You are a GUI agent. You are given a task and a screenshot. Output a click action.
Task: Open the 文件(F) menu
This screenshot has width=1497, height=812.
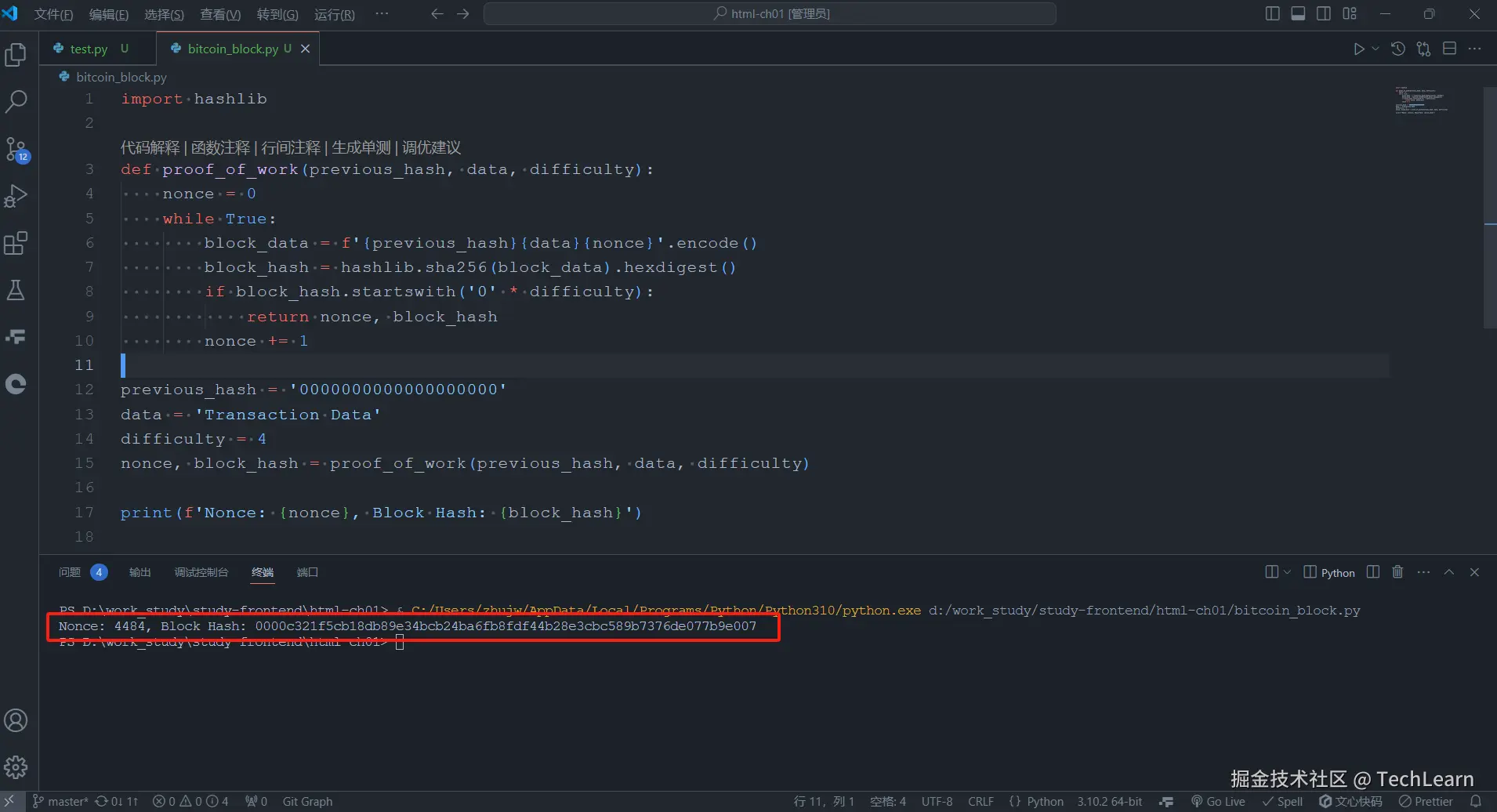pyautogui.click(x=53, y=14)
